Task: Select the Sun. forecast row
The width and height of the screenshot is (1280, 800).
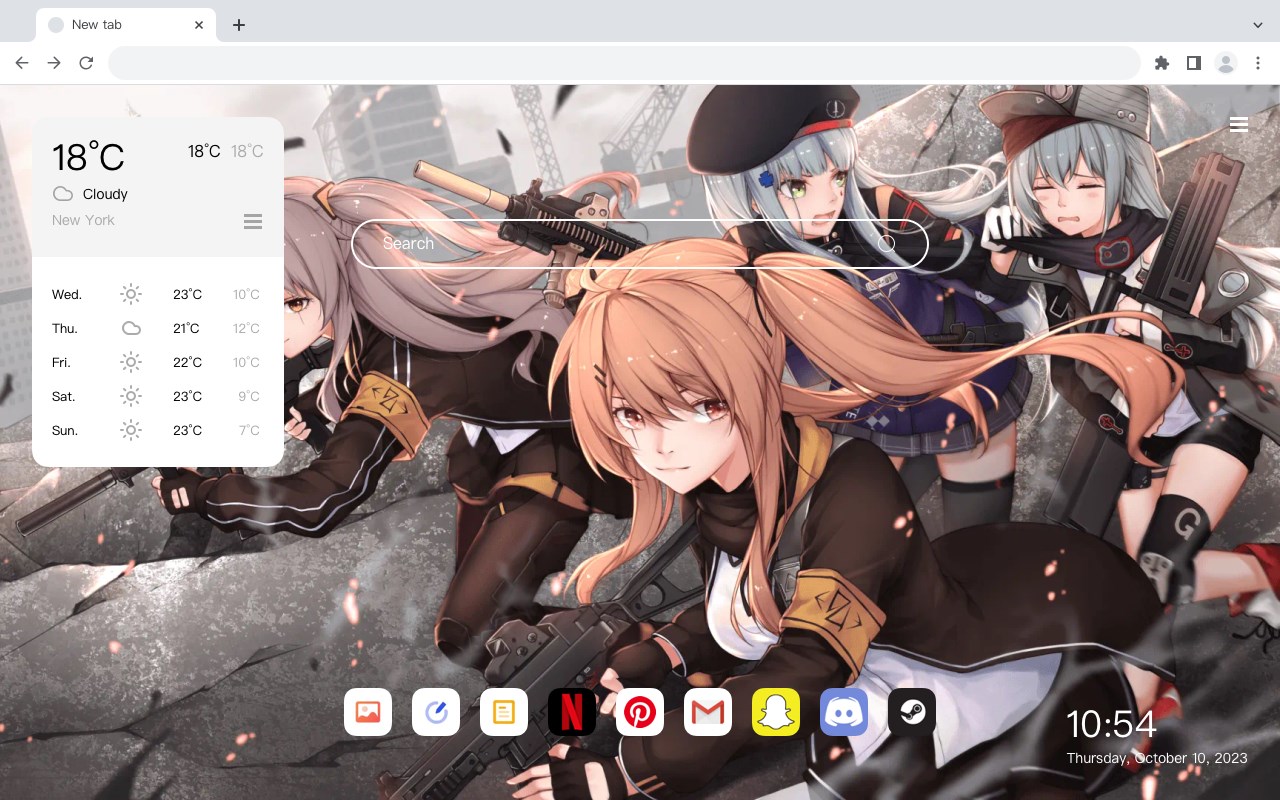Action: click(x=158, y=430)
